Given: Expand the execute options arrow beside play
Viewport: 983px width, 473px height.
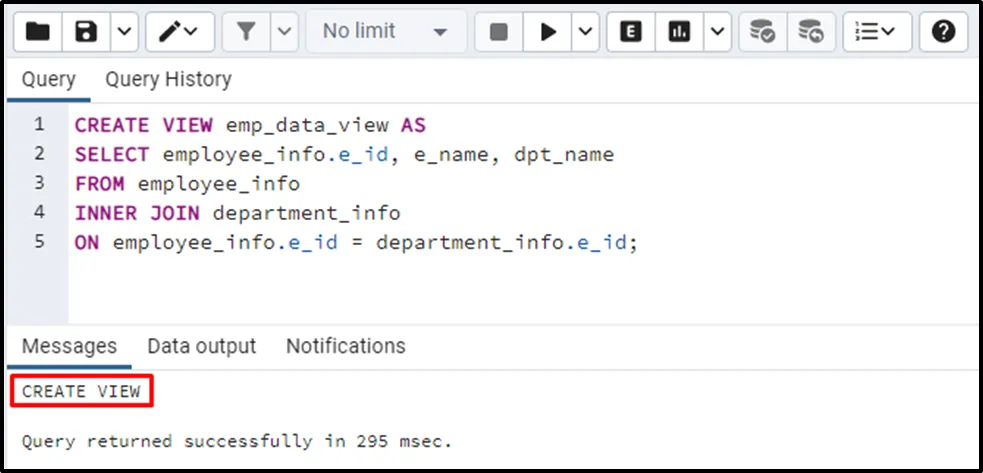Looking at the screenshot, I should tap(584, 32).
